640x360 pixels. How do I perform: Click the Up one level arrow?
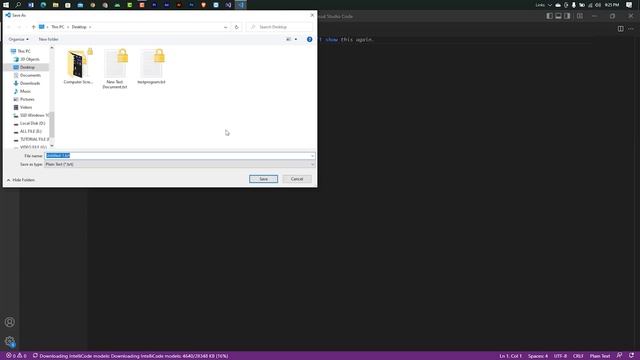tap(33, 27)
